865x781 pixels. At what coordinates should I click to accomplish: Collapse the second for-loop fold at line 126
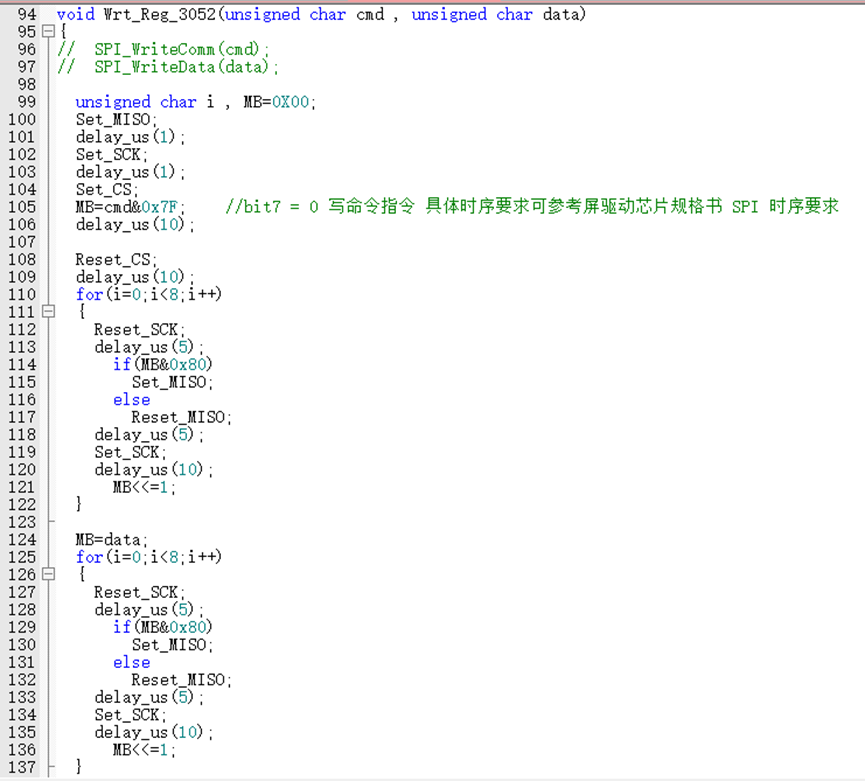coord(49,574)
